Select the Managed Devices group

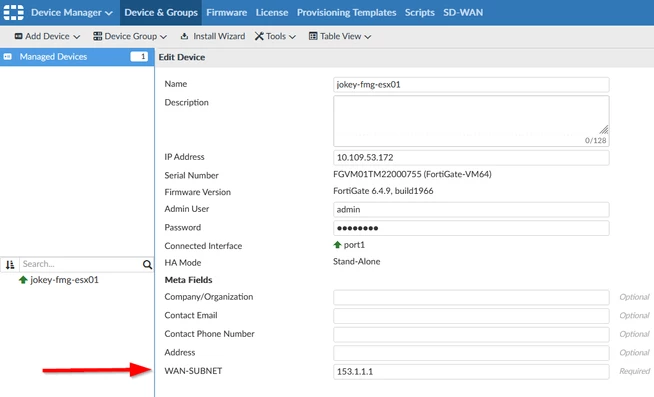click(77, 57)
